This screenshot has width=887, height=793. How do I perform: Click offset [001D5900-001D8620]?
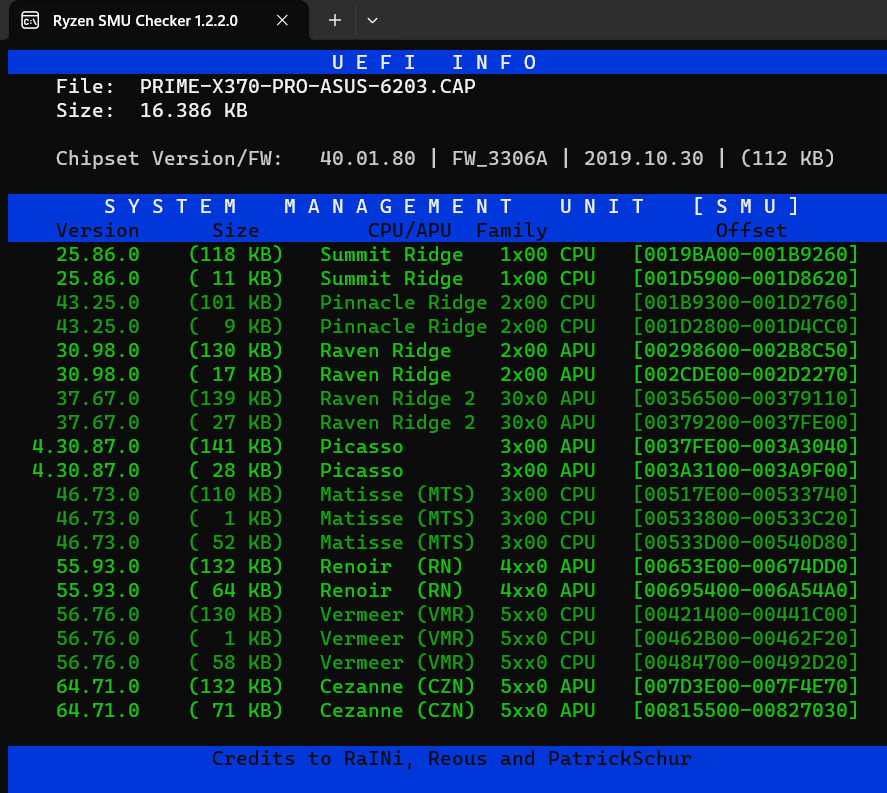(x=746, y=278)
